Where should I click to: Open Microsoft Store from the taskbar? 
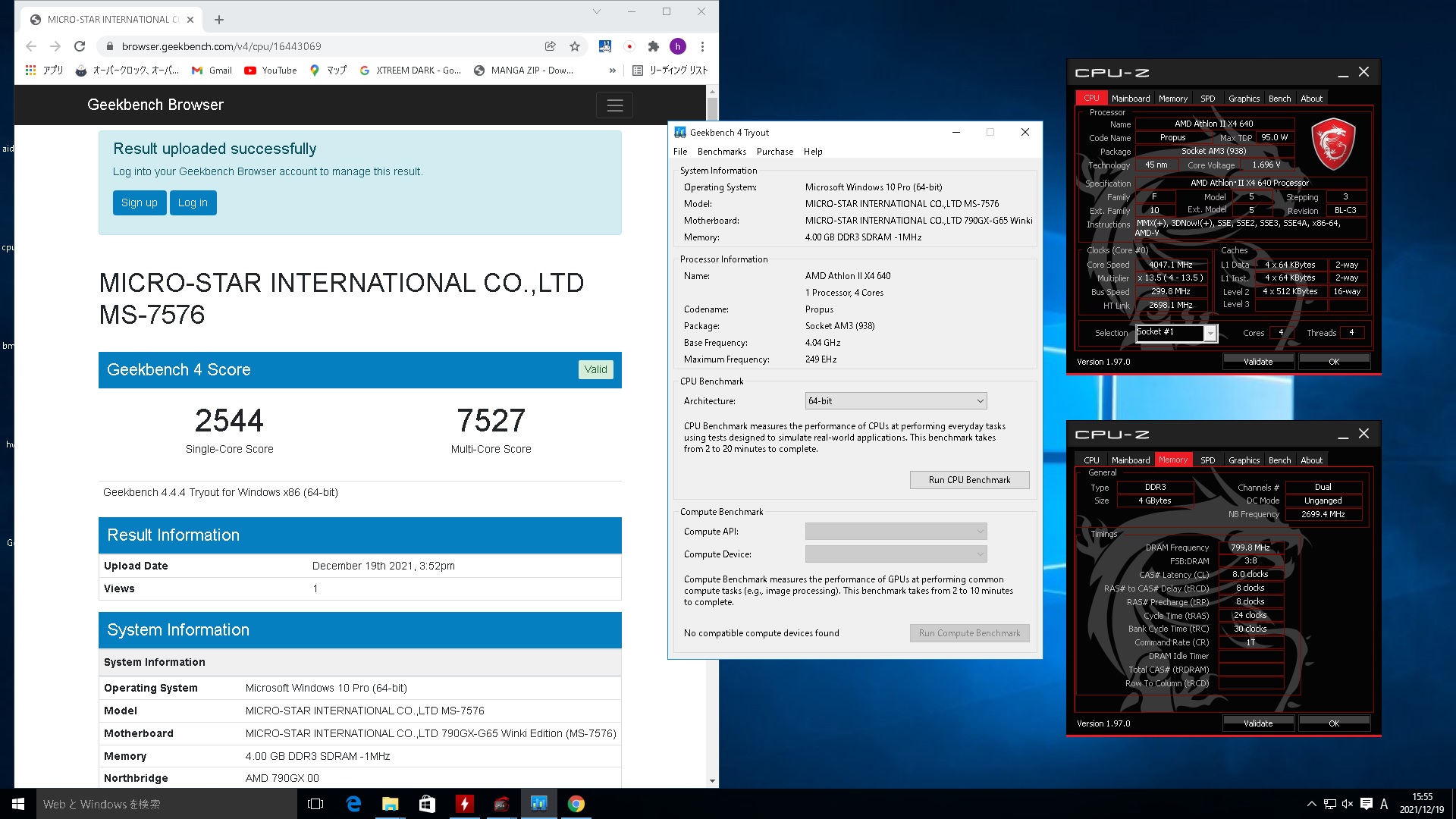[x=427, y=804]
